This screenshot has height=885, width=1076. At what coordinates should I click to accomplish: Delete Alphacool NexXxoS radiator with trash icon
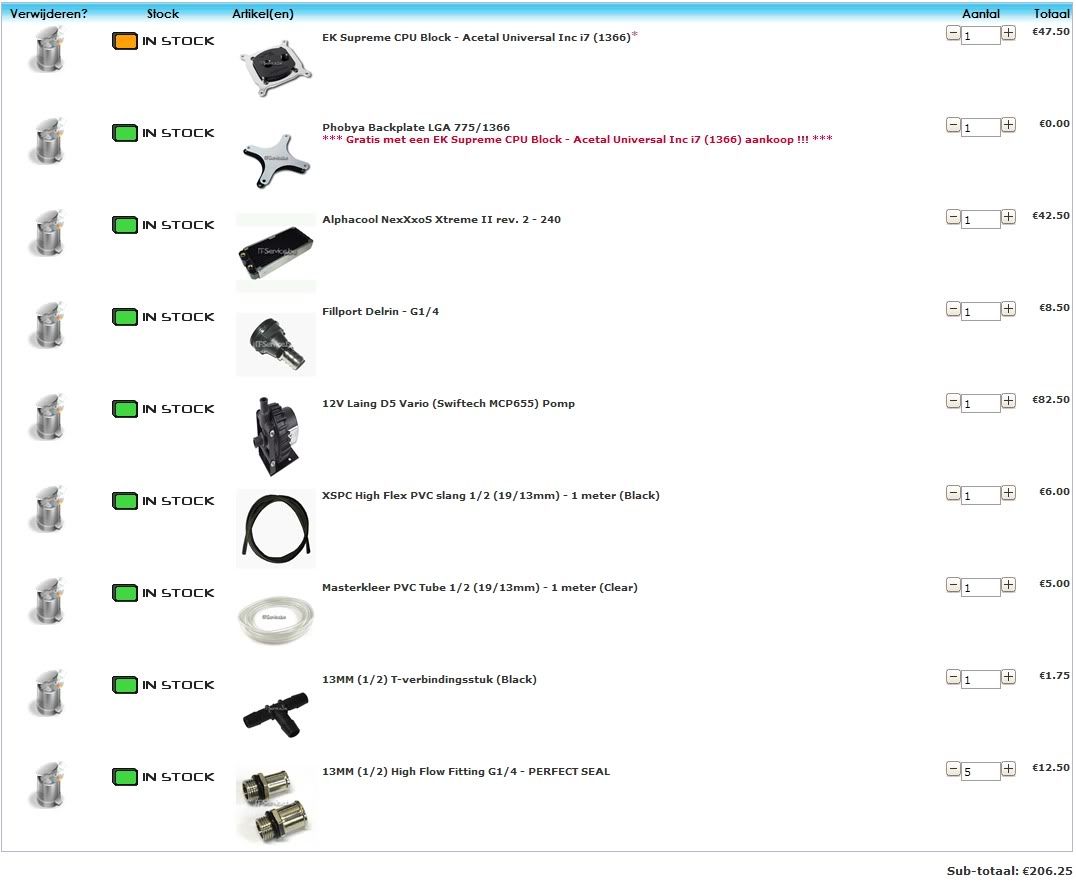pos(47,233)
